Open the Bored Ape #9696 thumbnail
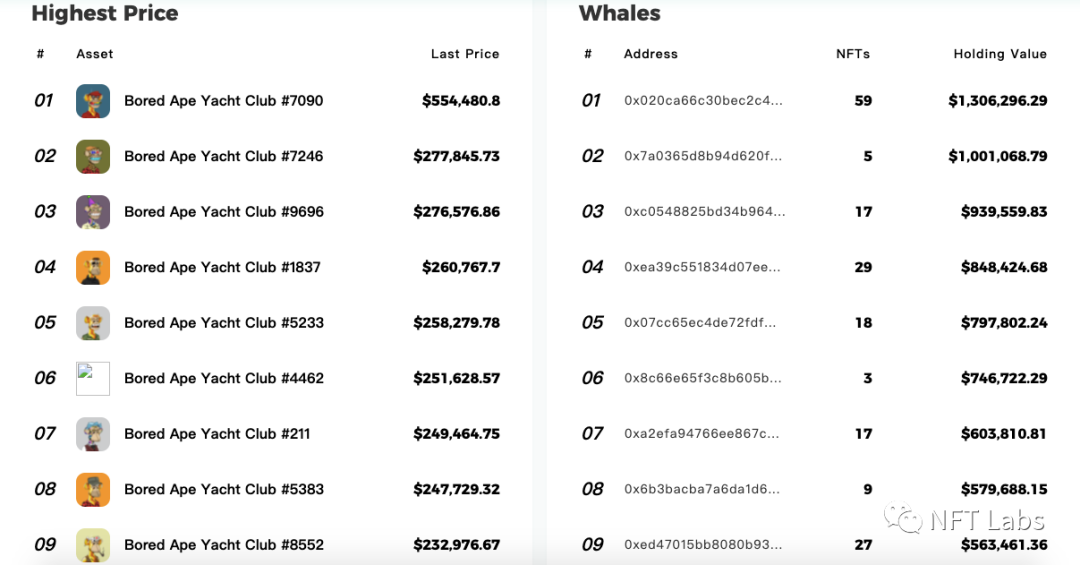Image resolution: width=1080 pixels, height=565 pixels. click(93, 212)
